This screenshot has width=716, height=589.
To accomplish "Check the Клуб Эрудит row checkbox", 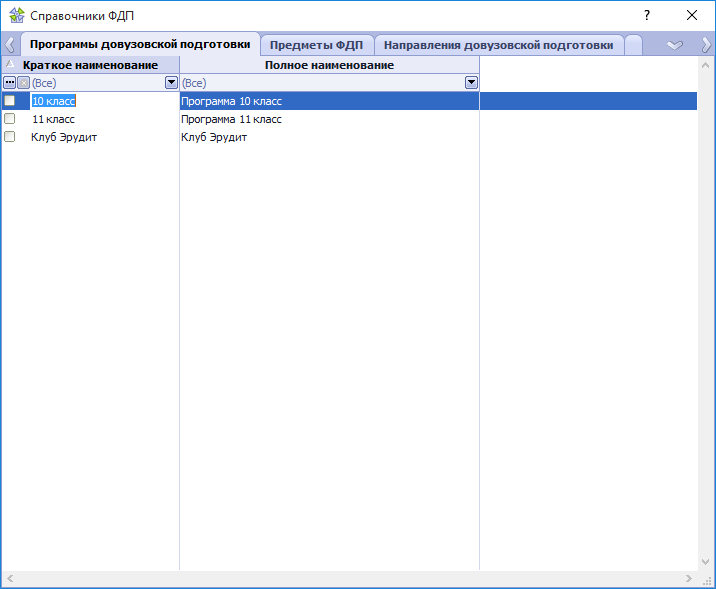I will click(10, 137).
